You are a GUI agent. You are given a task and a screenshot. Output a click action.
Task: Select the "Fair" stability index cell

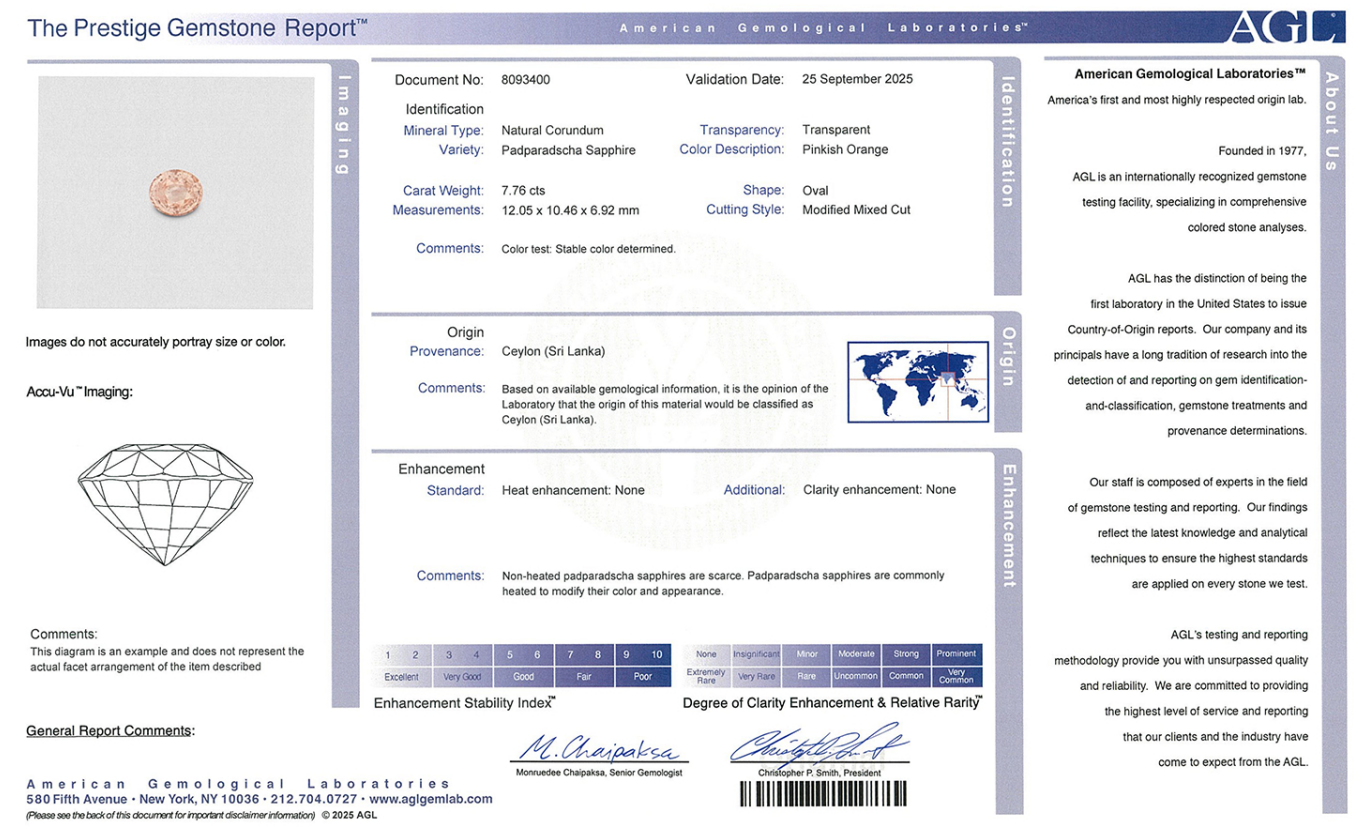tap(584, 677)
